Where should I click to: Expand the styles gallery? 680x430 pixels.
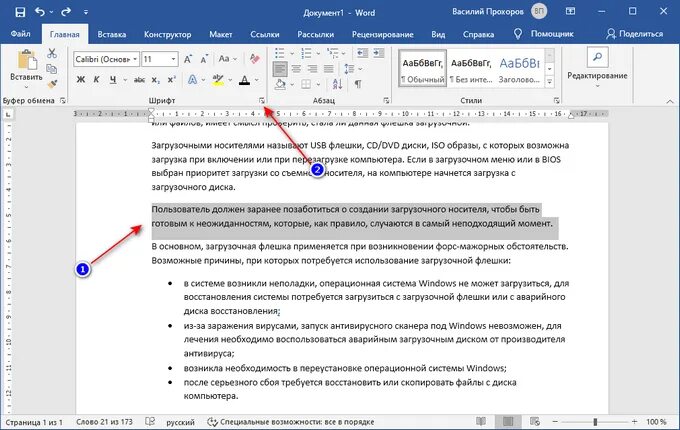click(x=549, y=81)
